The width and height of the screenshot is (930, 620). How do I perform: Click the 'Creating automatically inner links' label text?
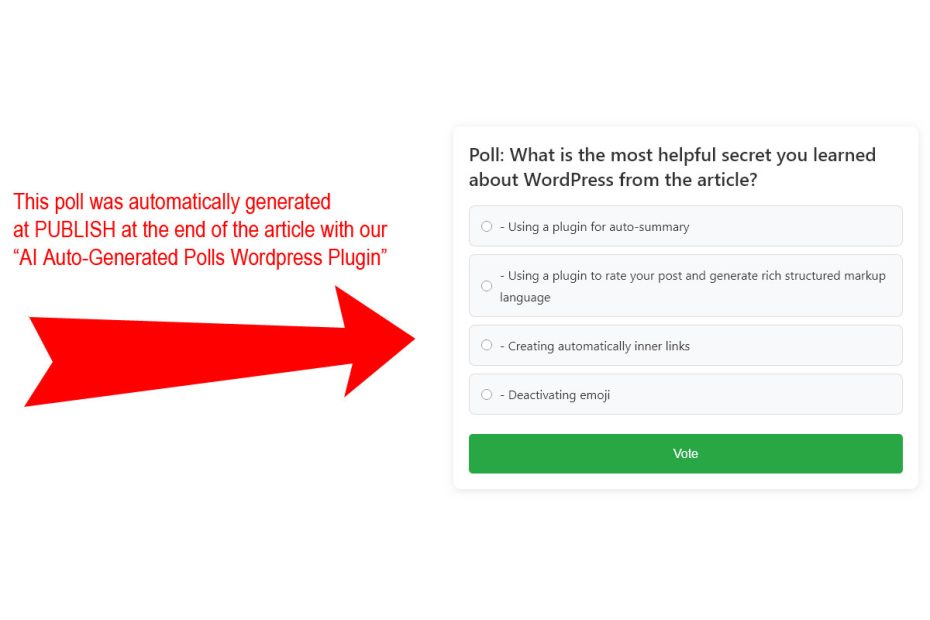[x=594, y=346]
